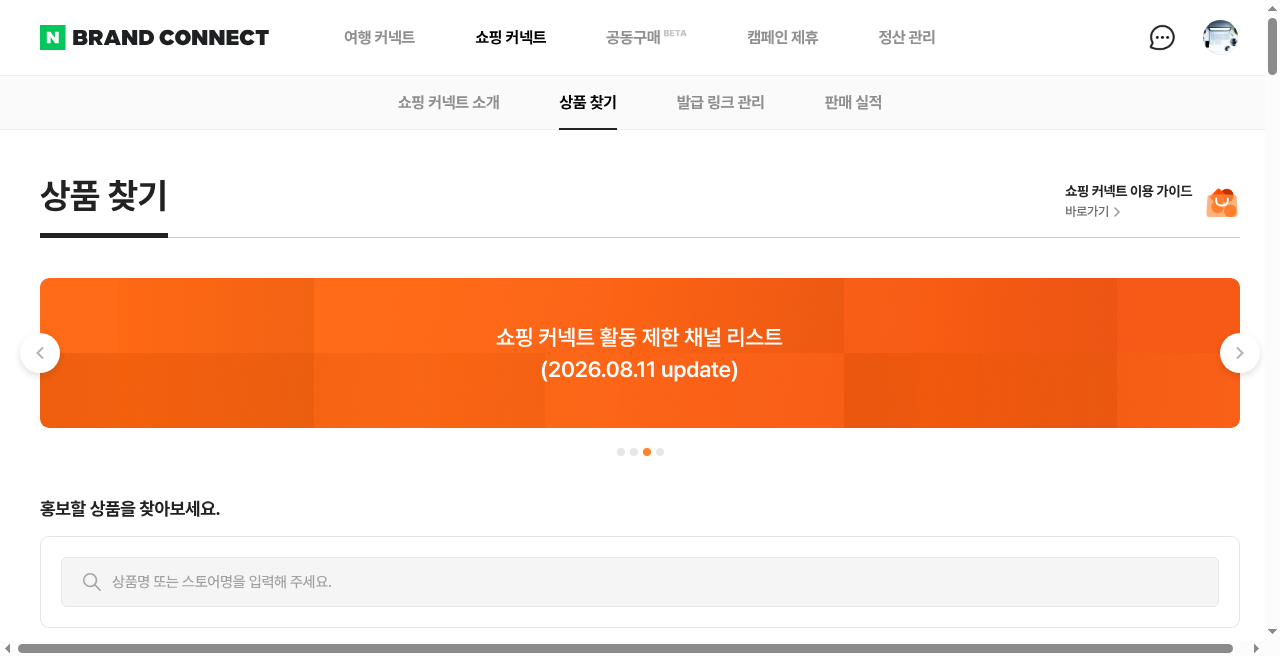Screen dimensions: 1280x656
Task: Go to 여행 커넥트 menu
Action: pos(379,38)
